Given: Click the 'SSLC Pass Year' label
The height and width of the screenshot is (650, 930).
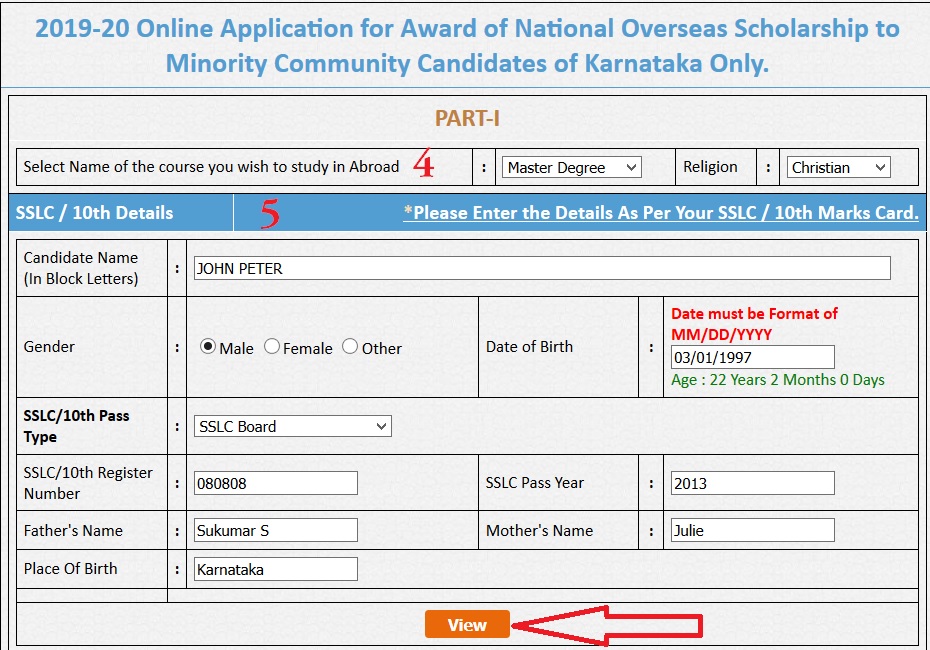Looking at the screenshot, I should click(534, 483).
